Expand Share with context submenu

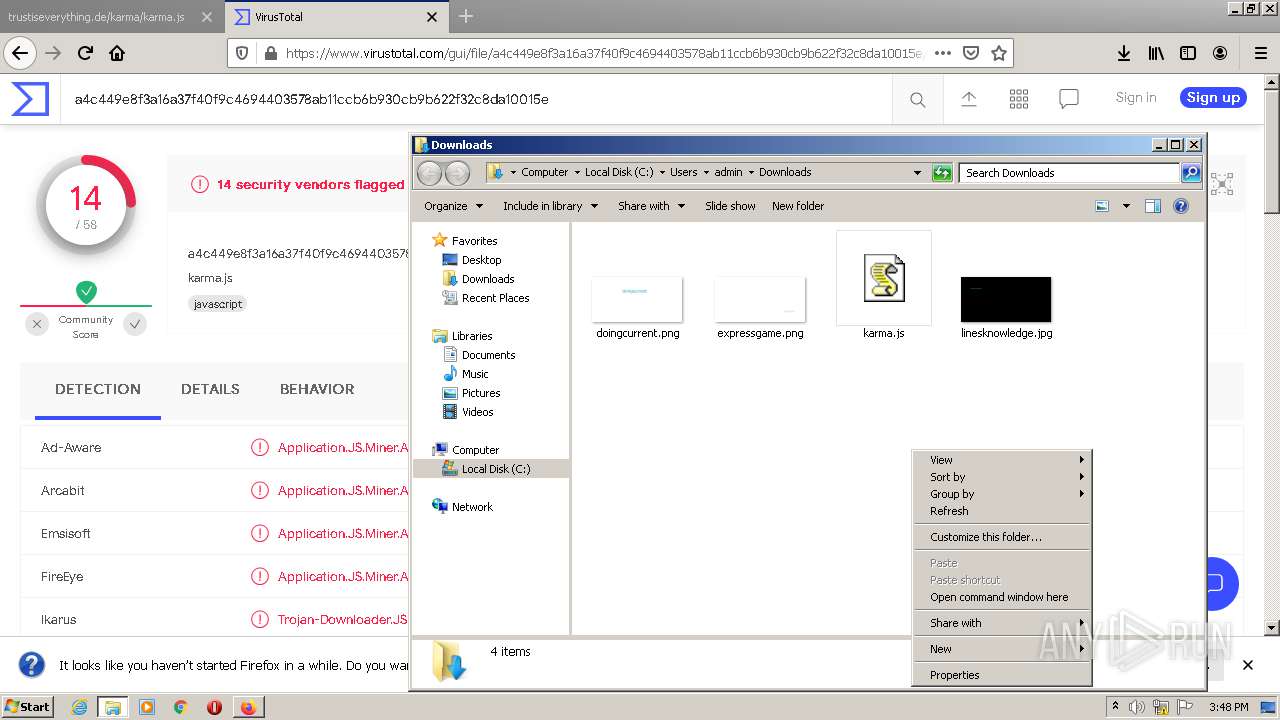coord(1001,623)
